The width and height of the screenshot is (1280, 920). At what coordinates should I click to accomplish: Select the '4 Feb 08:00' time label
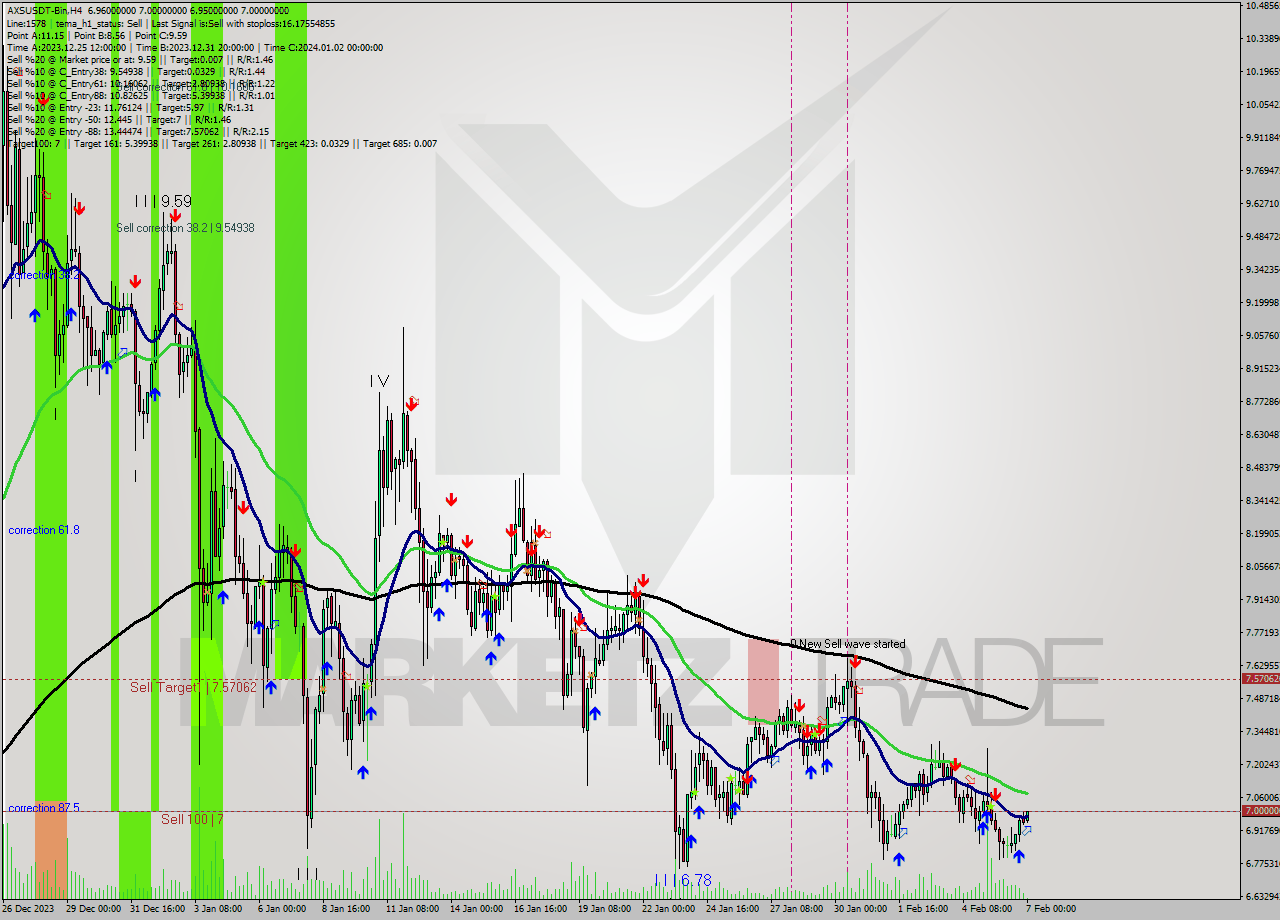[988, 909]
